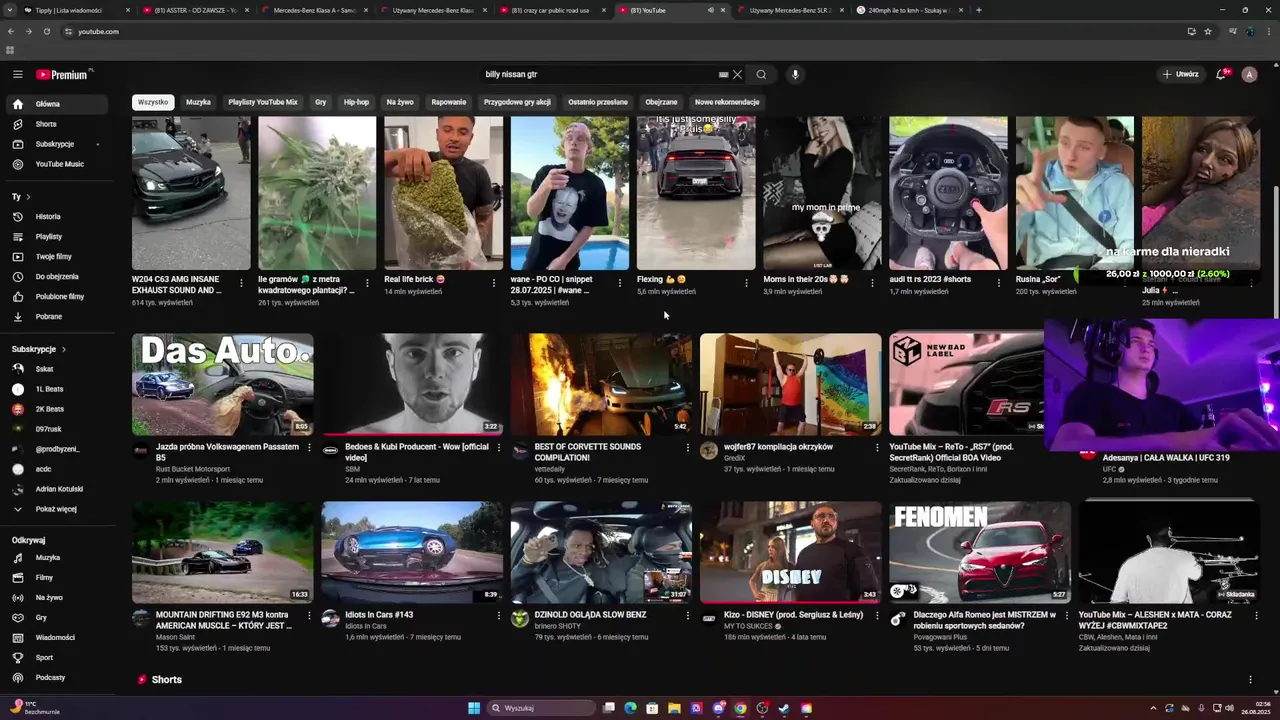Expand the Subskrypcje section header
Image resolution: width=1280 pixels, height=720 pixels.
click(x=39, y=349)
